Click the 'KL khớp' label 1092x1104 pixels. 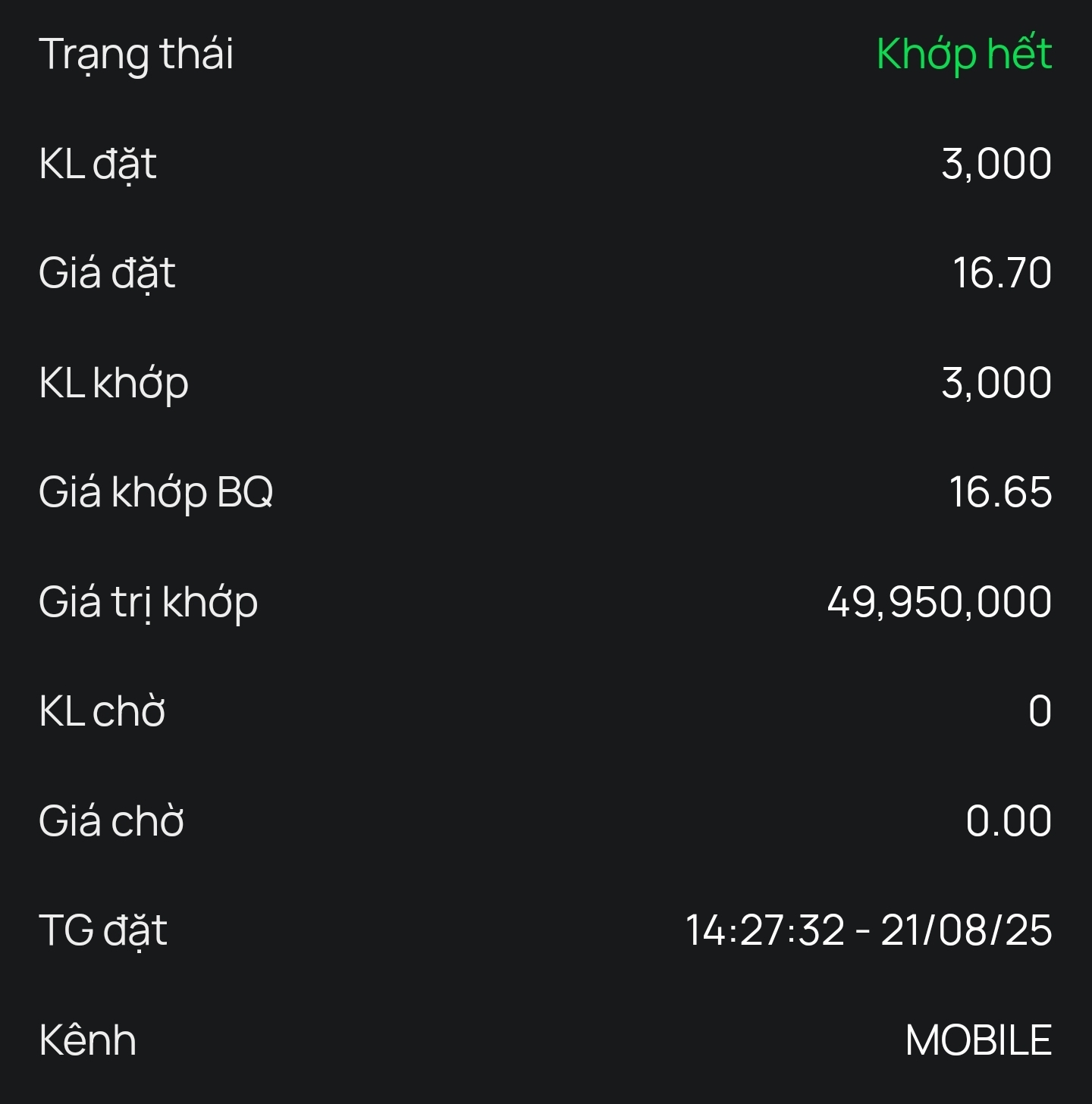114,383
